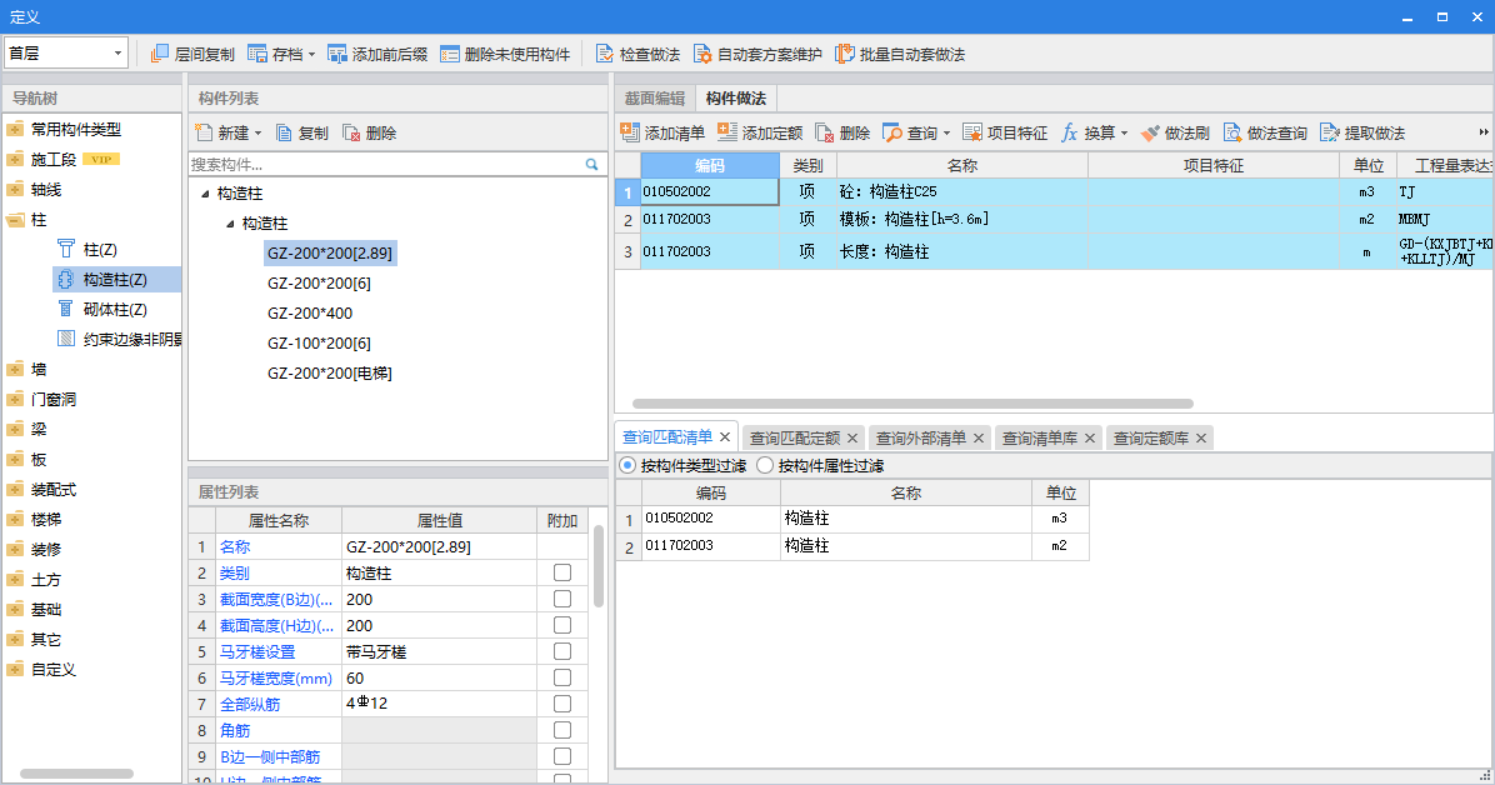Viewport: 1495px width, 785px height.
Task: Open the 查询 dropdown in 构件做法
Action: (946, 134)
